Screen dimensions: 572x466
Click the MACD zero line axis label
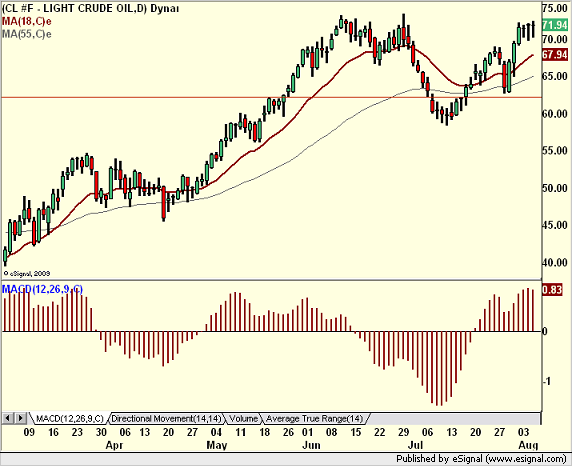coord(545,331)
